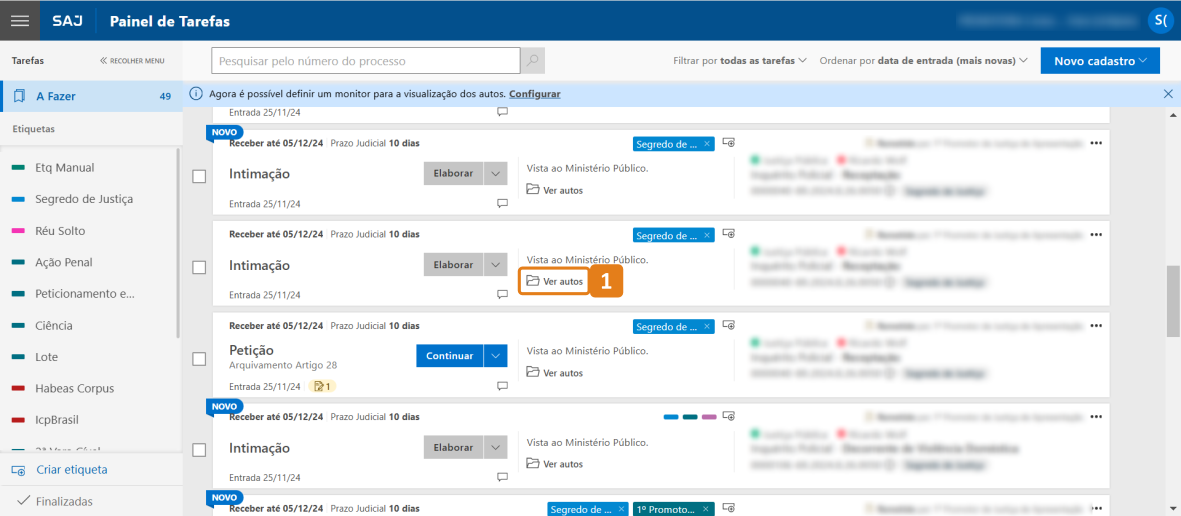Viewport: 1181px width, 516px height.
Task: Open comment icon on first Intimação task
Action: [x=502, y=203]
